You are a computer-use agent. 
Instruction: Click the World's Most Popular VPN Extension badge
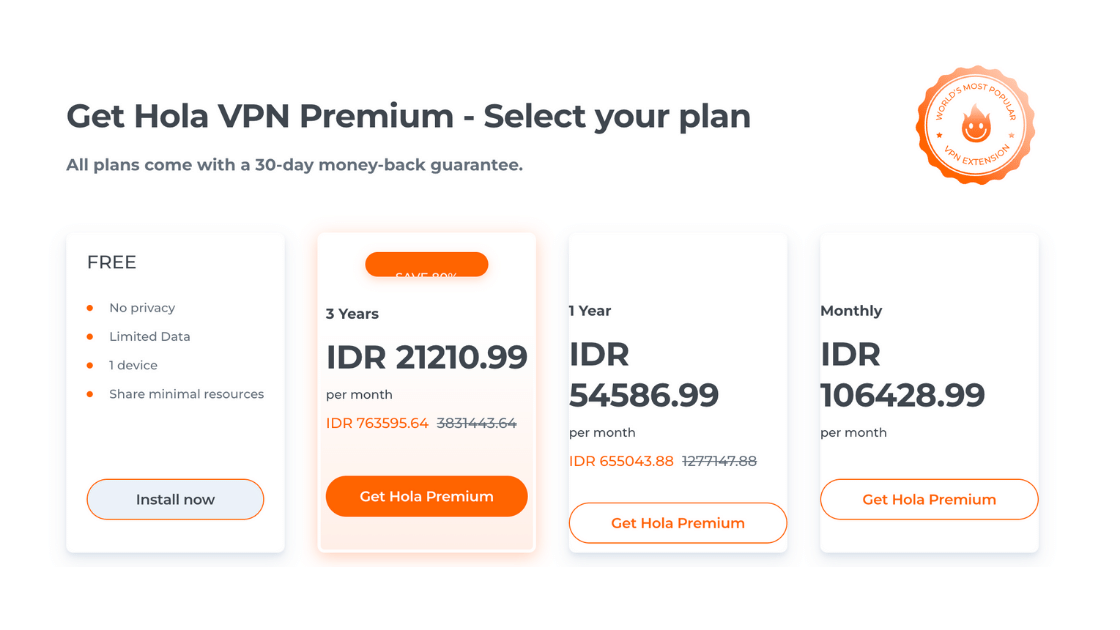point(975,126)
